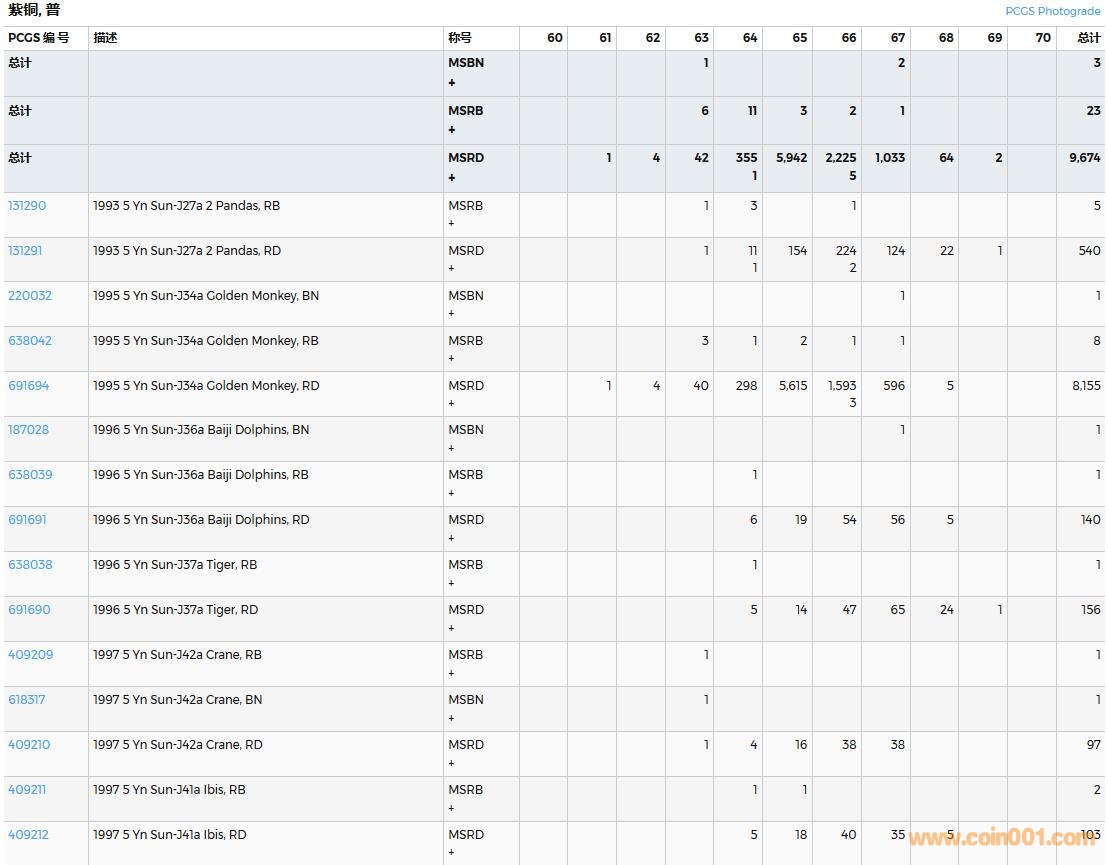Expand plus sign under MSBN in totals row

coord(452,83)
